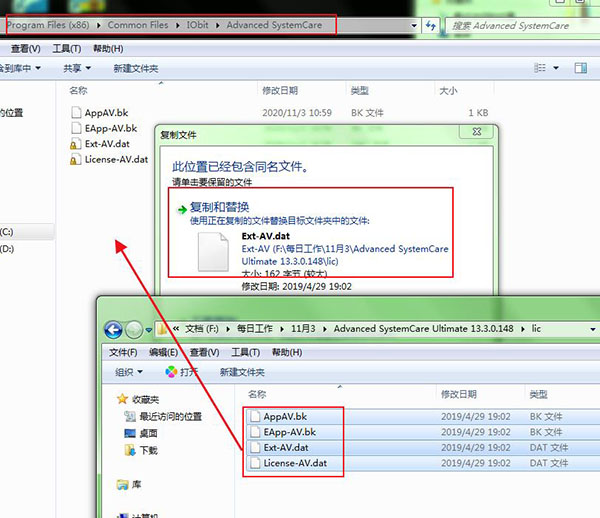Viewport: 600px width, 518px height.
Task: Click 打开 button with colorful icon
Action: (182, 372)
